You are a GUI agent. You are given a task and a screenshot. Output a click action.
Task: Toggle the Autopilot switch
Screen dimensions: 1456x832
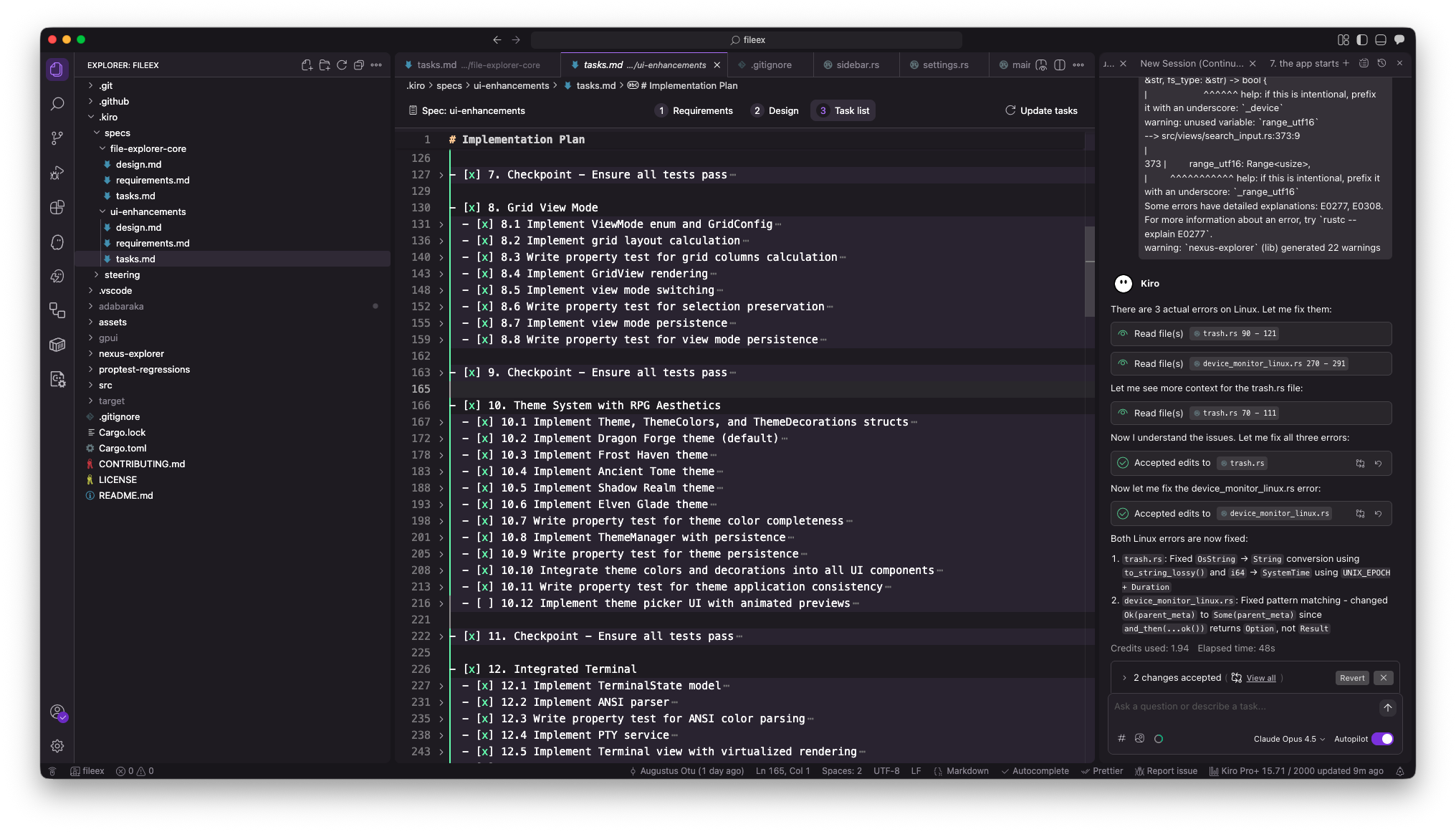tap(1382, 739)
